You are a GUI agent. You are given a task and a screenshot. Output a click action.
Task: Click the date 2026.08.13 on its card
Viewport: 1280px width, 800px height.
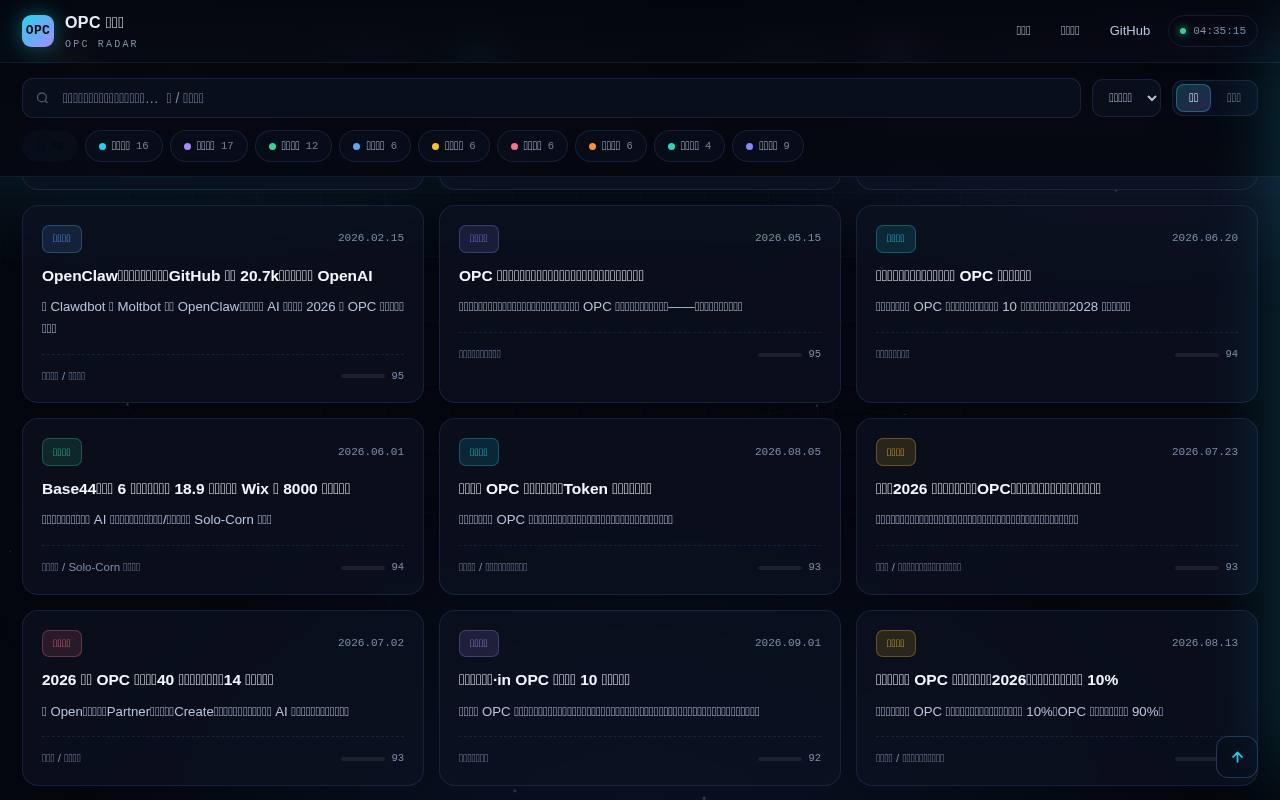[x=1205, y=643]
